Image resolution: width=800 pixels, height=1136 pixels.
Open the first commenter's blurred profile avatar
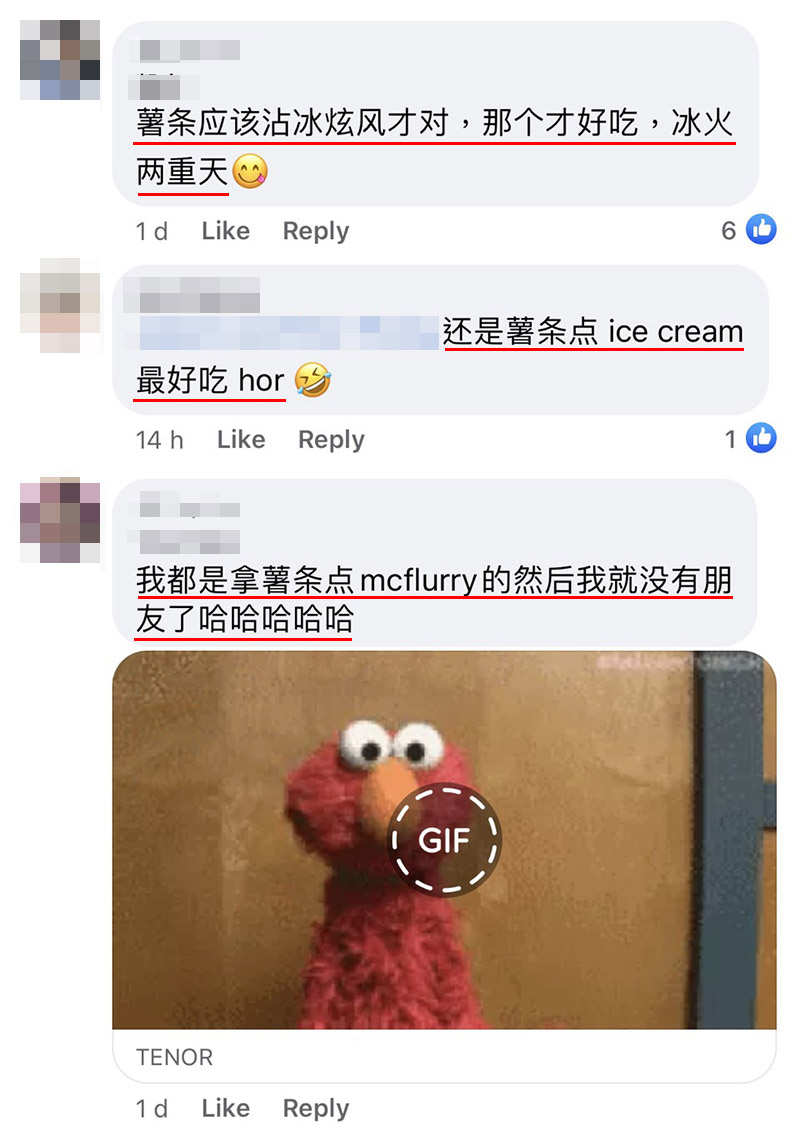tap(60, 60)
